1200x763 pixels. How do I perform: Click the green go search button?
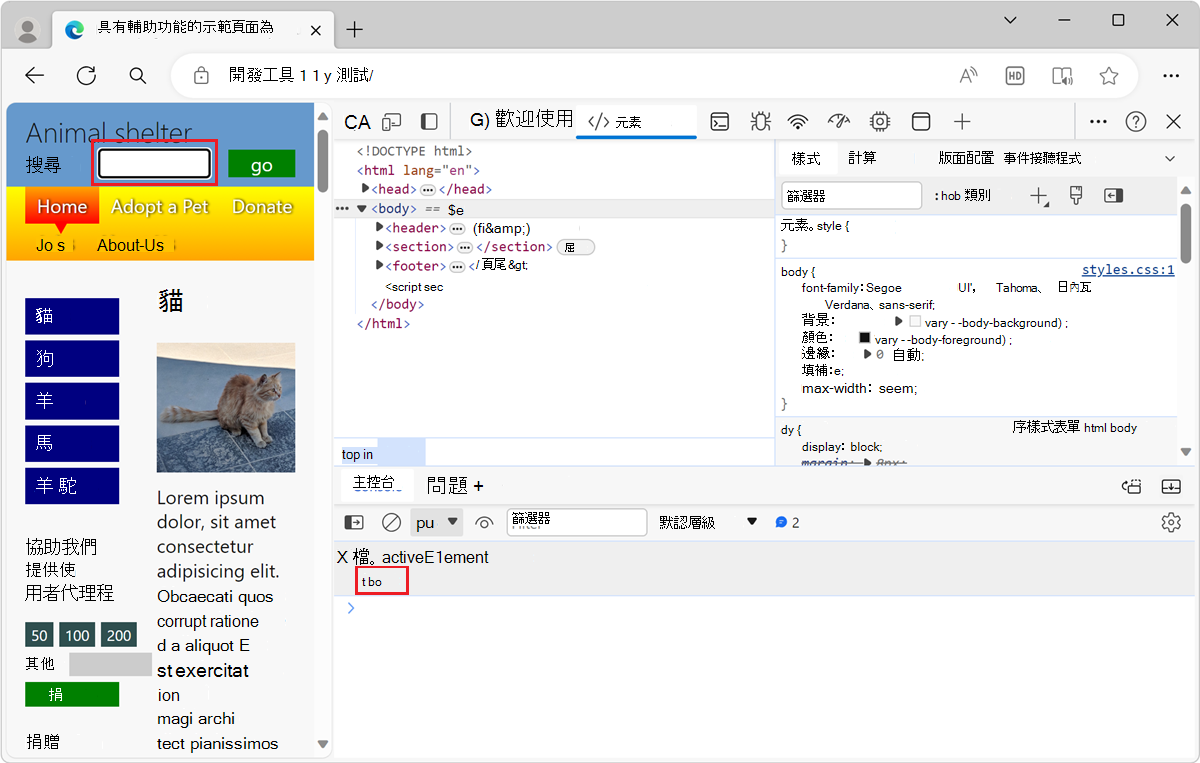point(261,163)
